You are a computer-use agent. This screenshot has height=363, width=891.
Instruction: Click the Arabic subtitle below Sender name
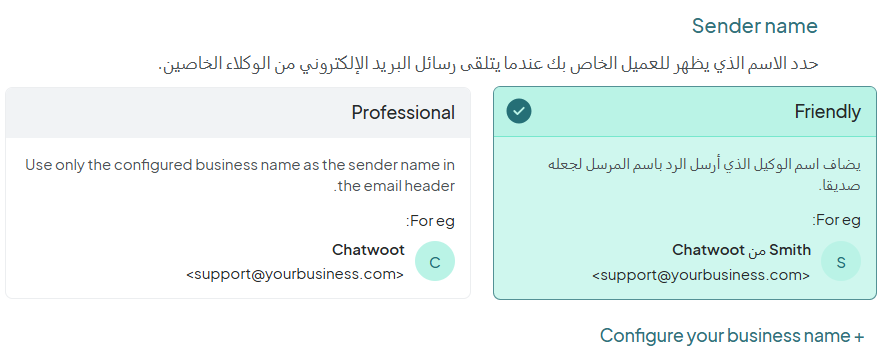[x=488, y=64]
